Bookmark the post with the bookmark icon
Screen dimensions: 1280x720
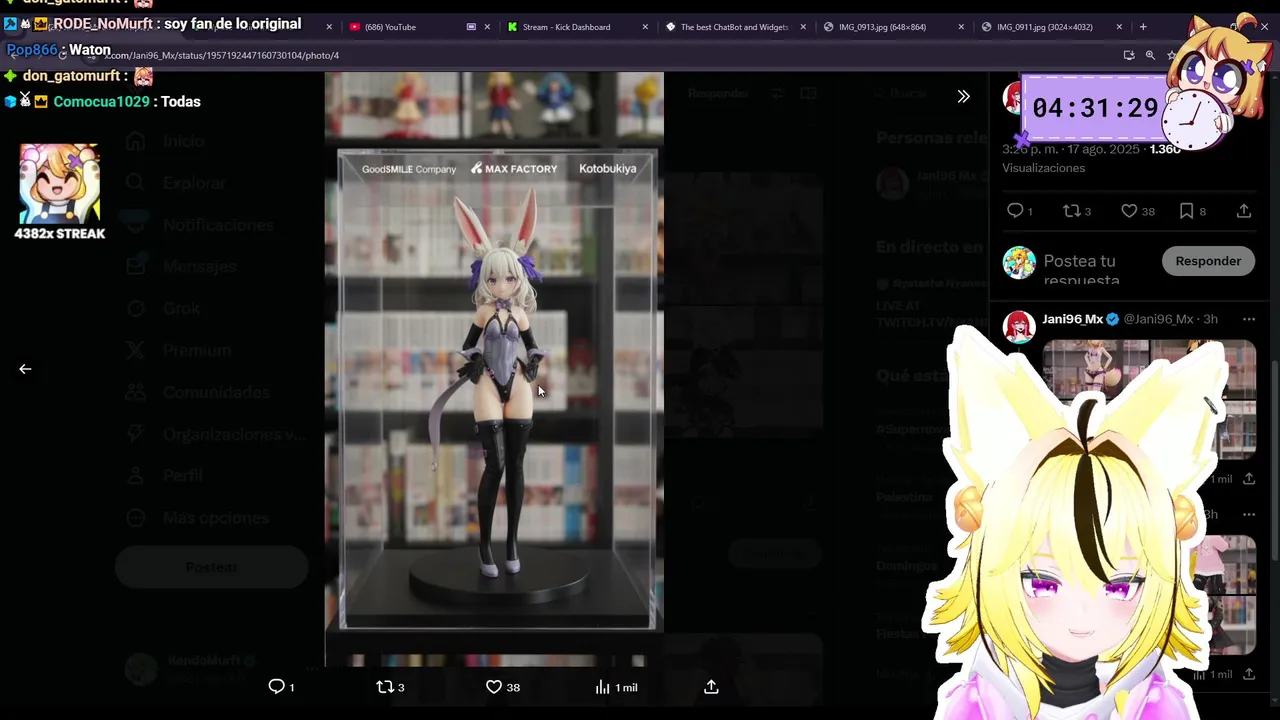[1186, 211]
